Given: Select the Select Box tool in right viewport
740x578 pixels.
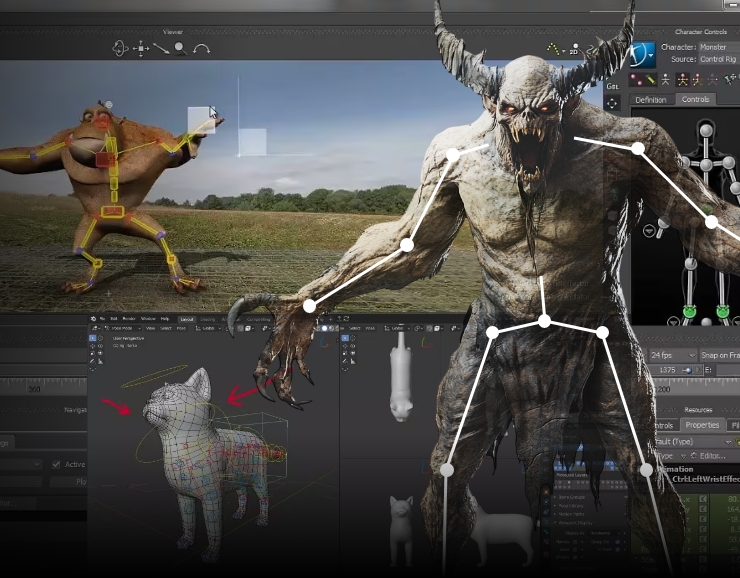Looking at the screenshot, I should [x=345, y=338].
